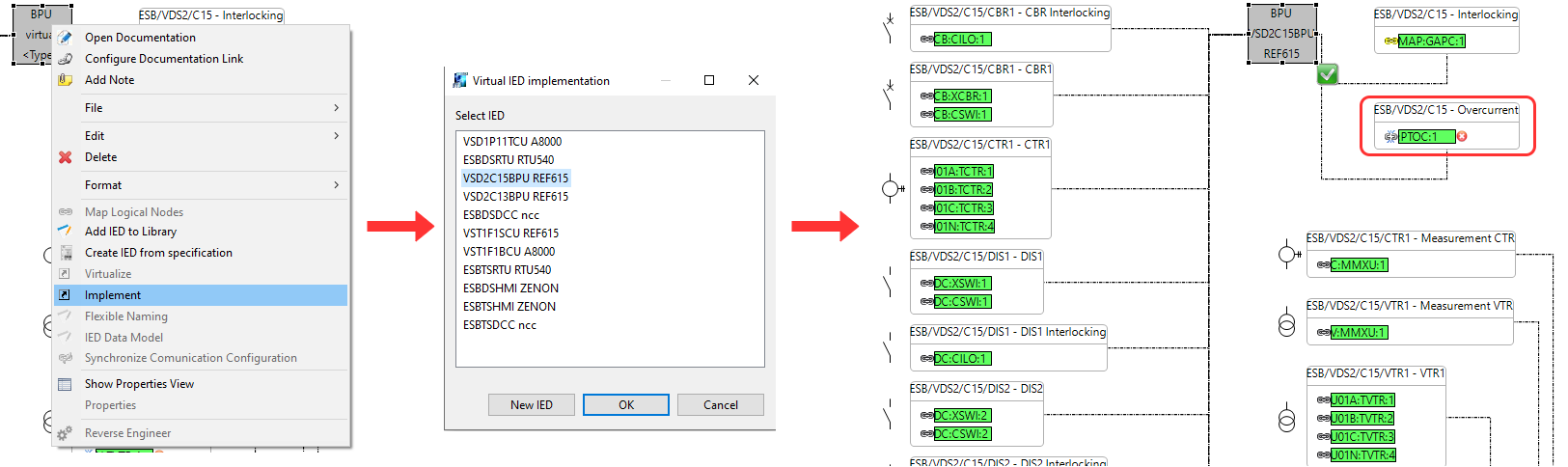
Task: Click the red Delete X icon
Action: pos(65,157)
